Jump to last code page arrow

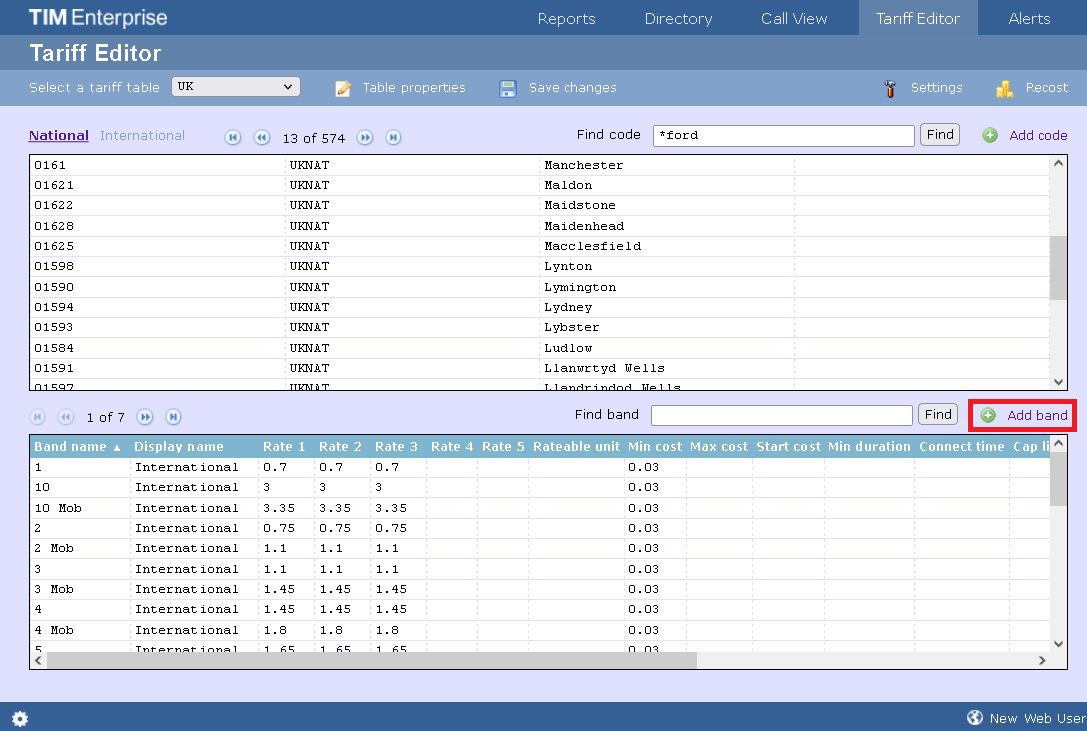pyautogui.click(x=394, y=138)
